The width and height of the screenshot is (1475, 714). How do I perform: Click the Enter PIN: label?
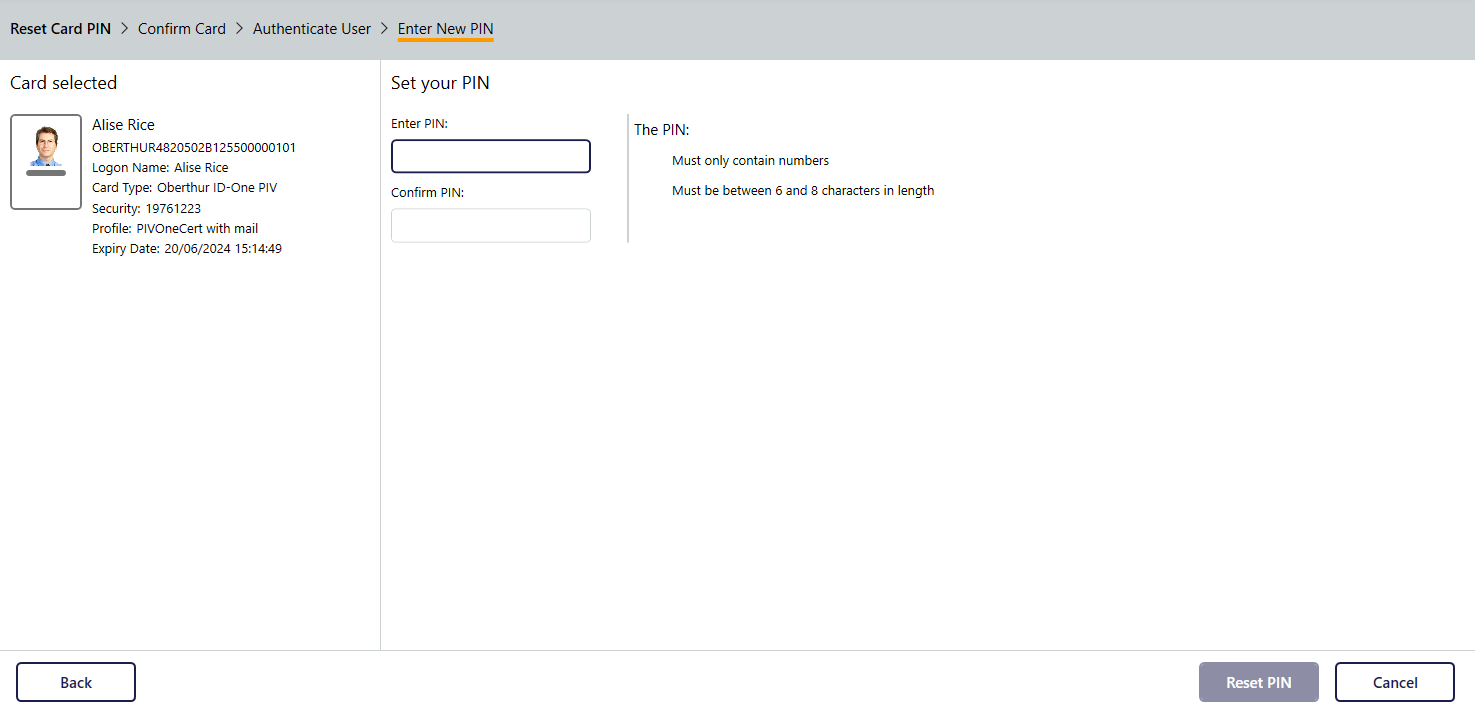[x=419, y=123]
